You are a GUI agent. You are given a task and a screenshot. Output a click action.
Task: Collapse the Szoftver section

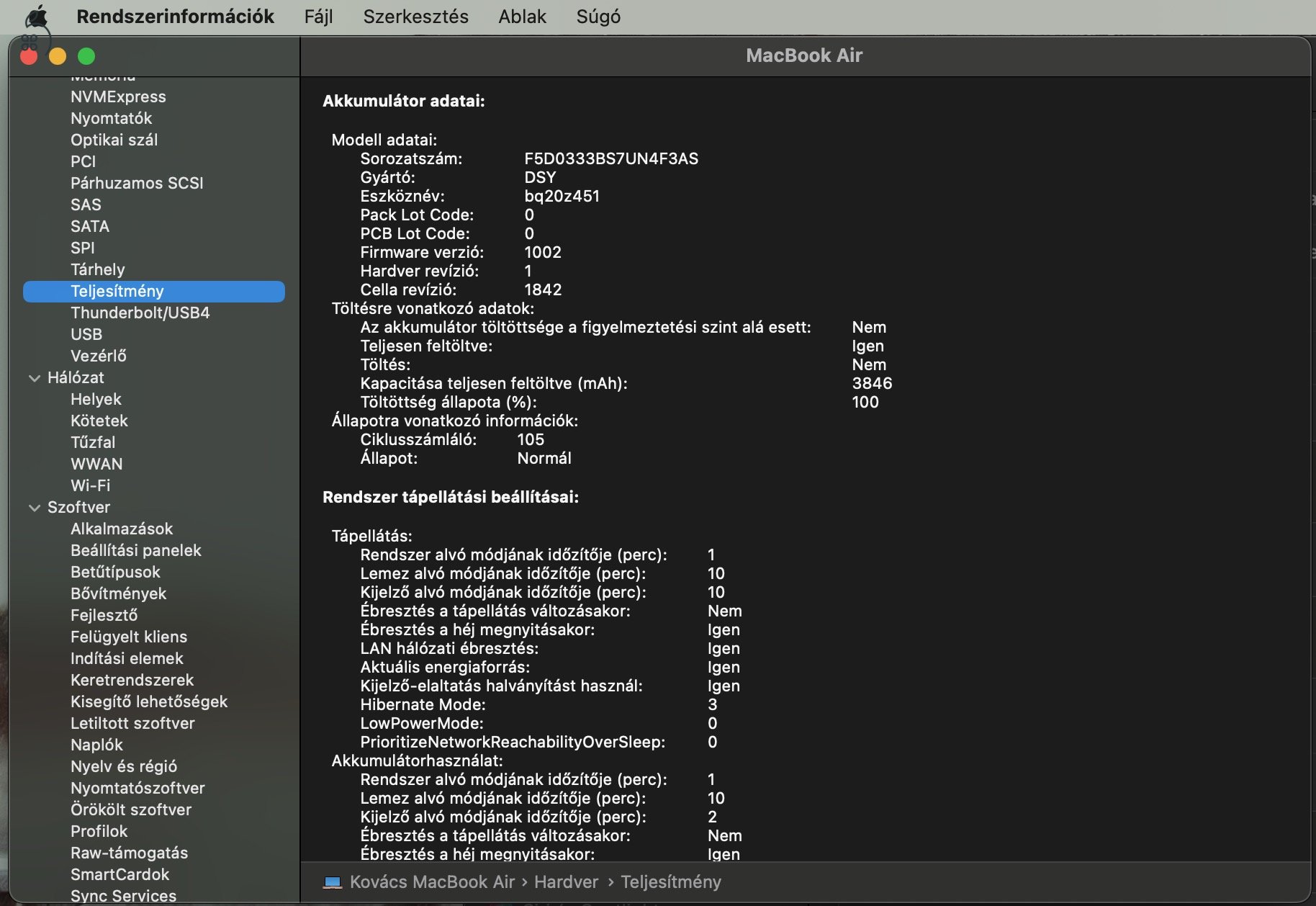pos(34,508)
